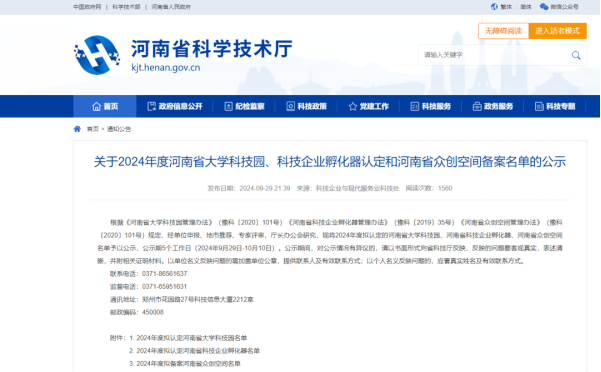Click the 科技政策 menu icon

coord(291,107)
